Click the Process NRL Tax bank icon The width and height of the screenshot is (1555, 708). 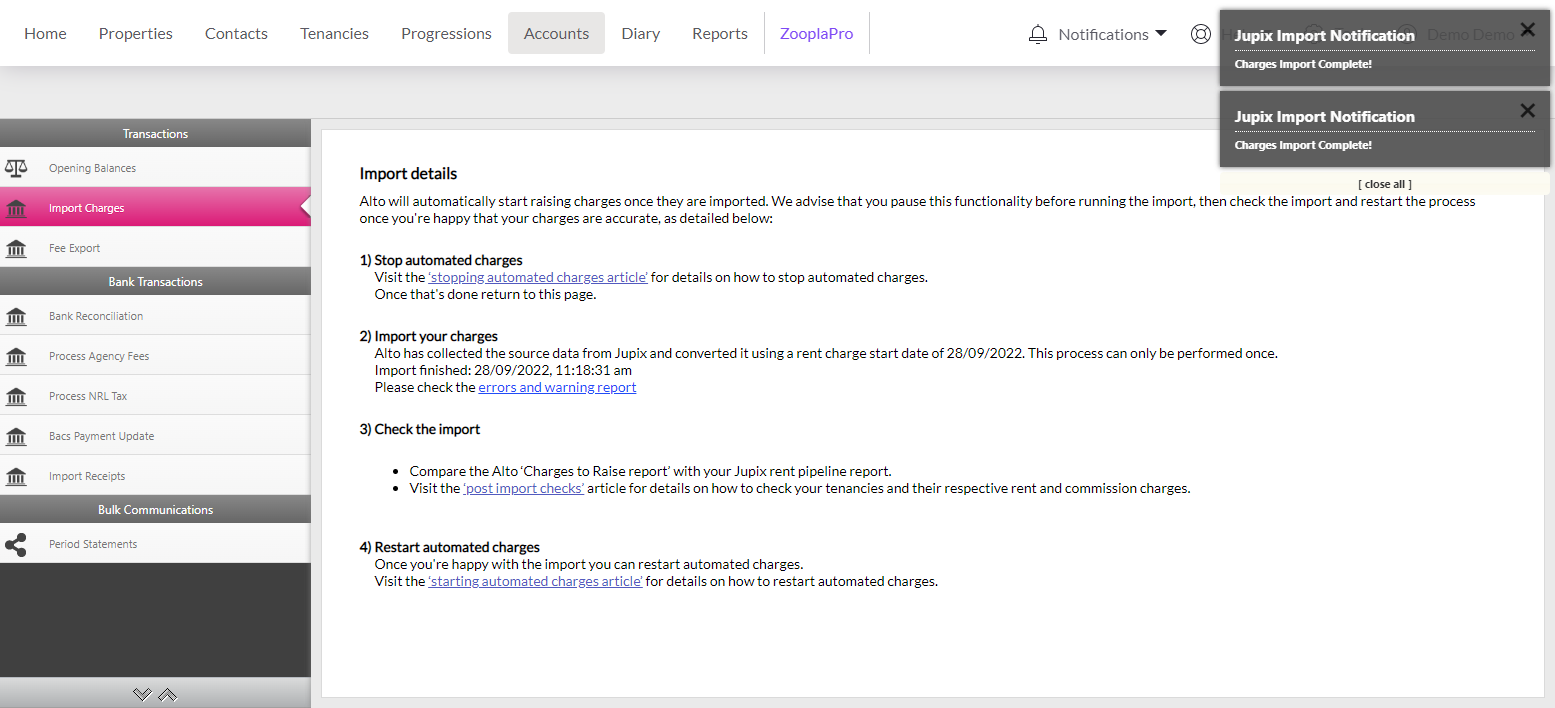click(x=16, y=396)
